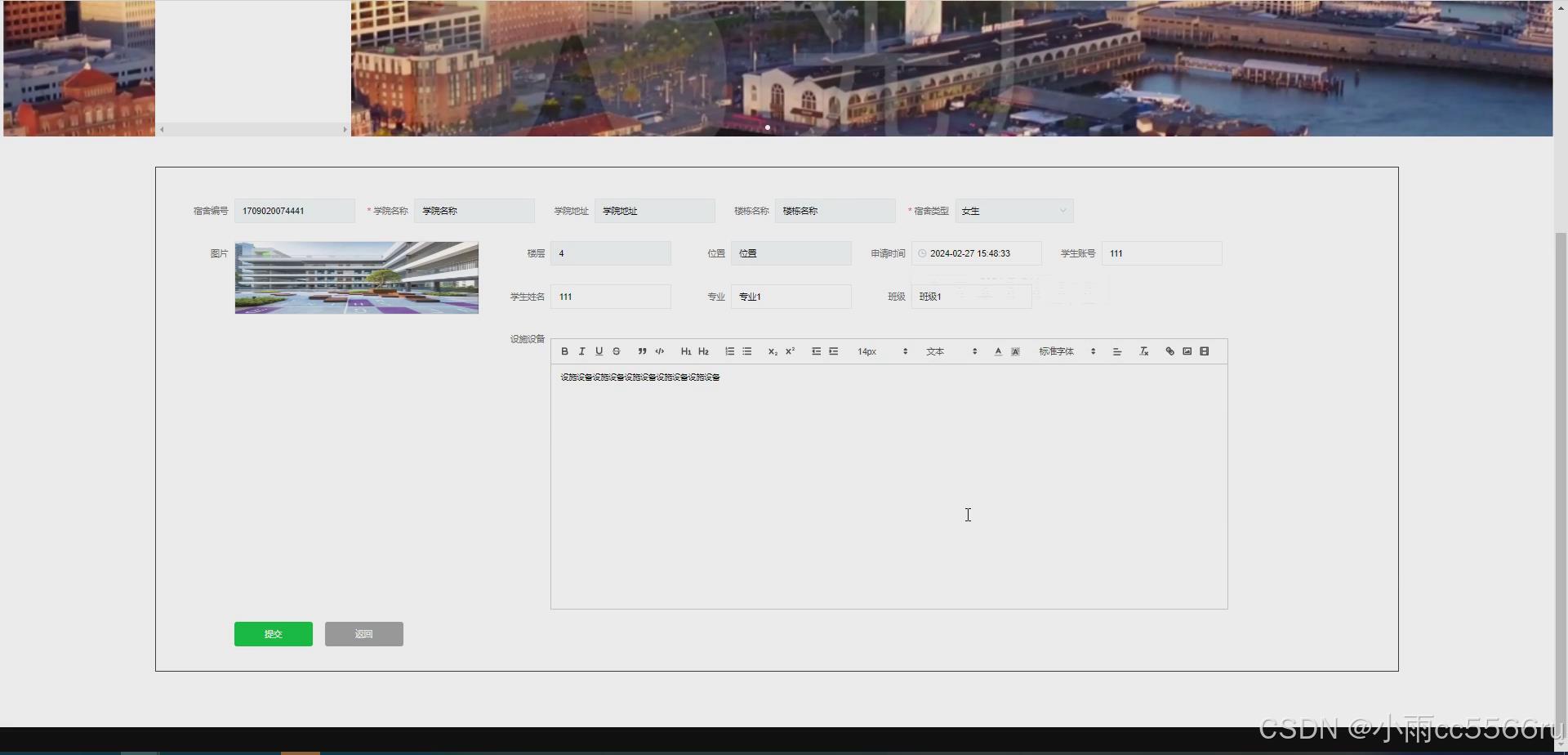Open the text alignment options
This screenshot has width=1568, height=755.
pyautogui.click(x=1117, y=351)
